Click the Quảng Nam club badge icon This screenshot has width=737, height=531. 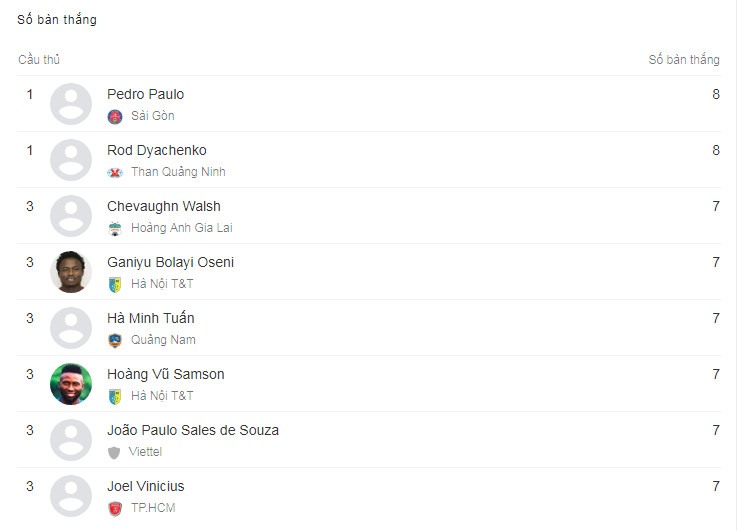115,340
